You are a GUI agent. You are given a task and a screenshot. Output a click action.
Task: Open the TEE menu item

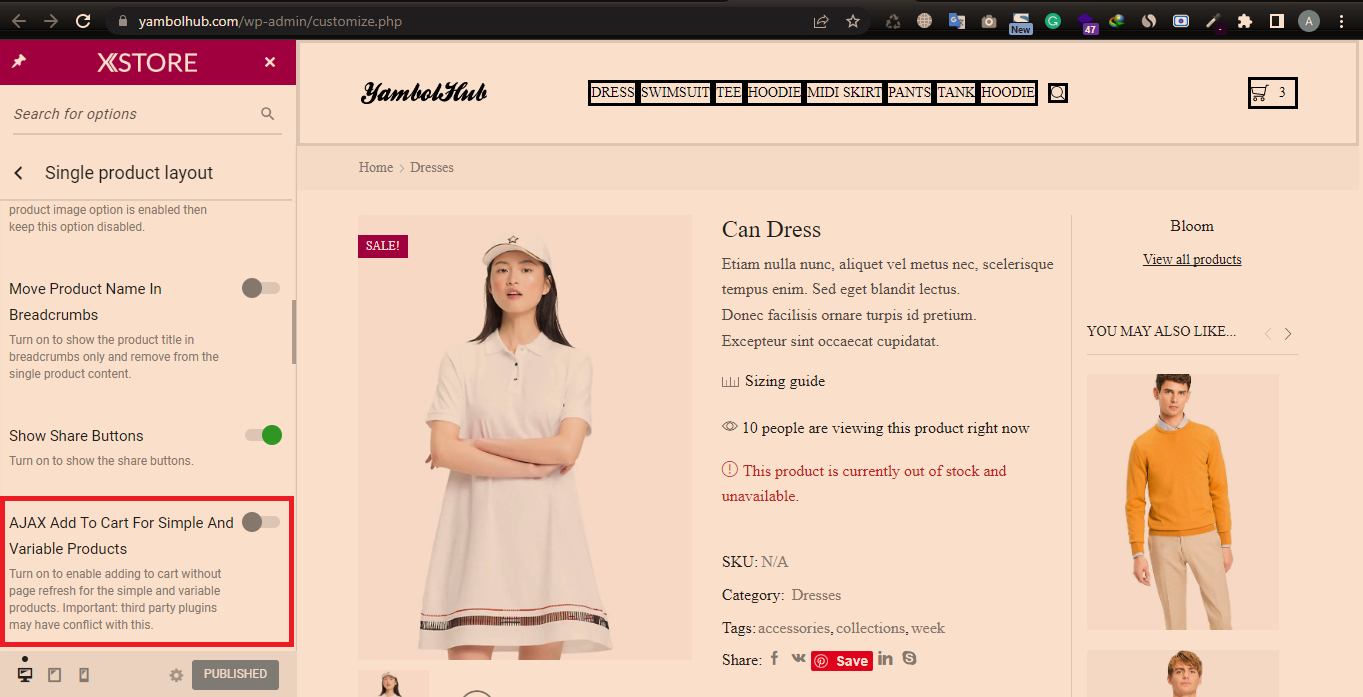pyautogui.click(x=729, y=93)
